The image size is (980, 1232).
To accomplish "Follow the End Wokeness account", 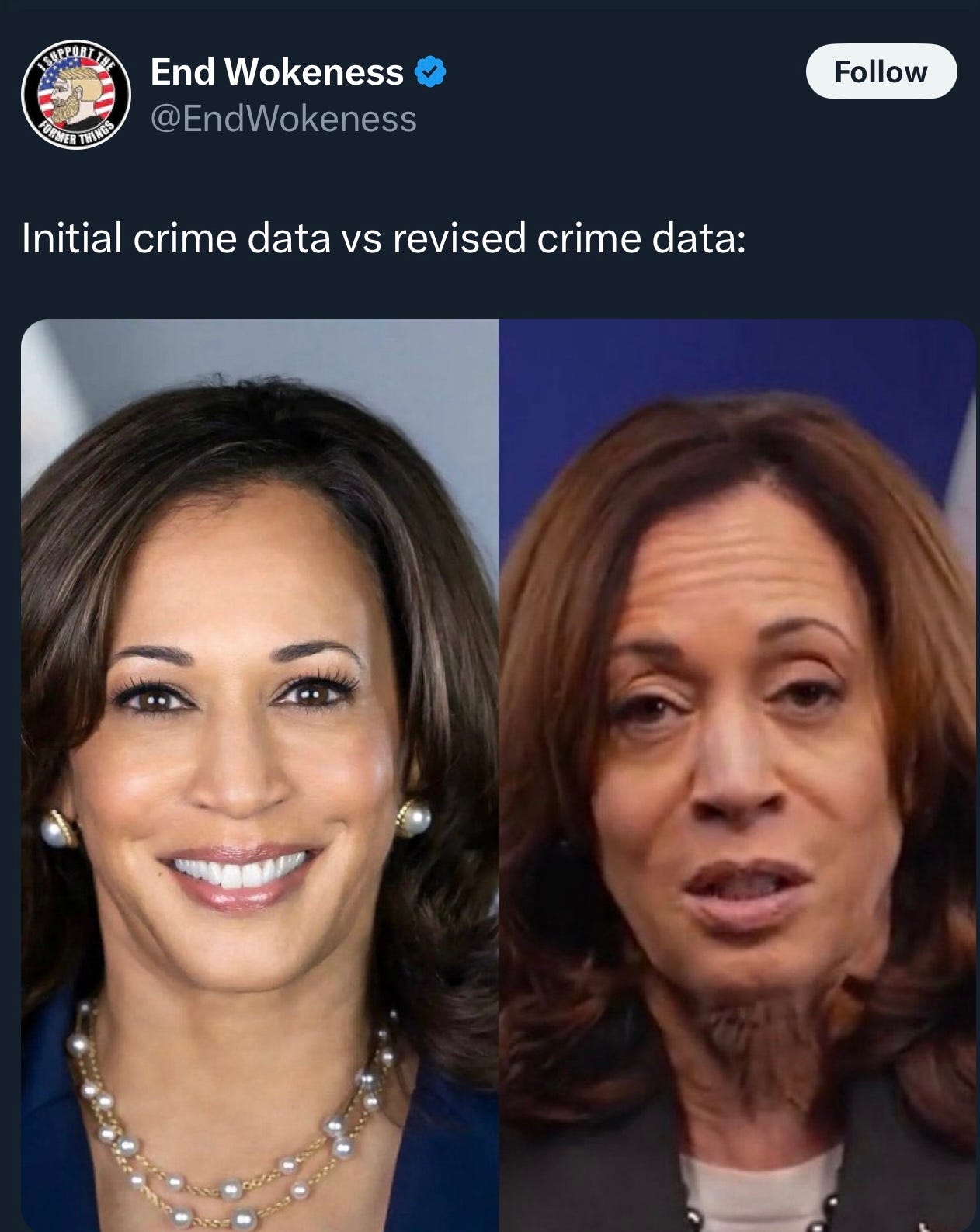I will pyautogui.click(x=881, y=71).
